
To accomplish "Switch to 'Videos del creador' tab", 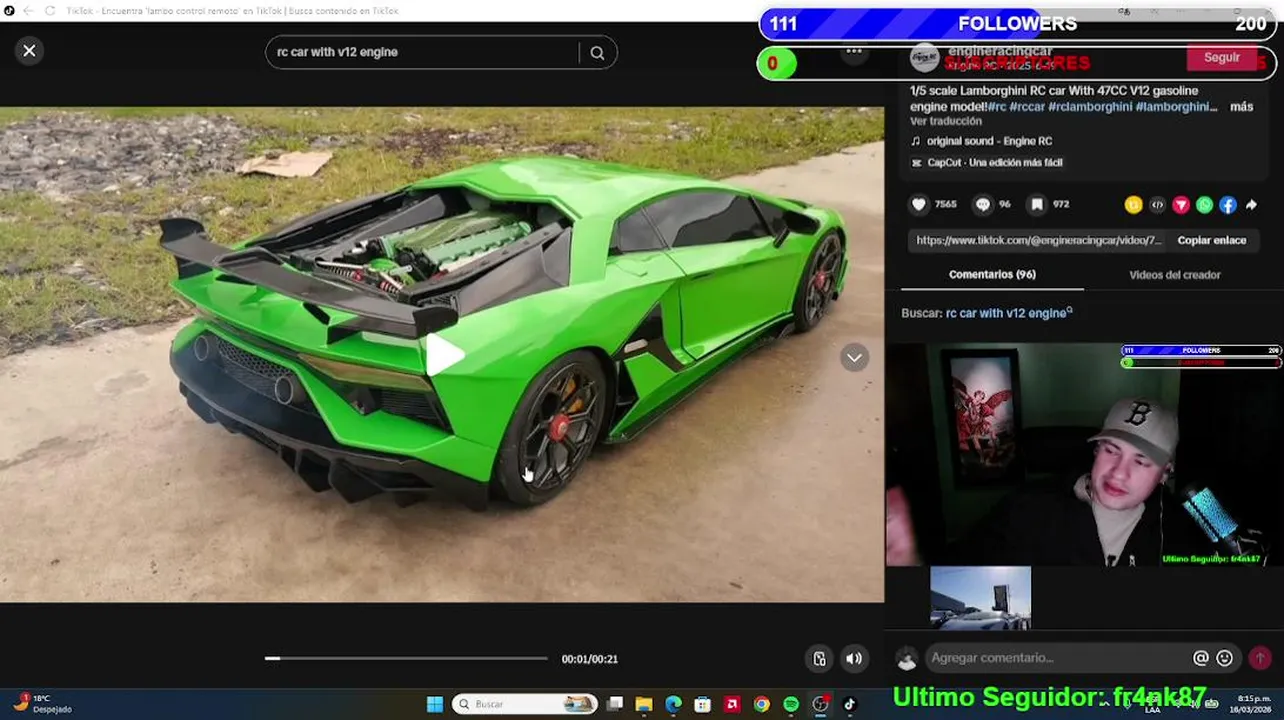I will click(x=1175, y=274).
